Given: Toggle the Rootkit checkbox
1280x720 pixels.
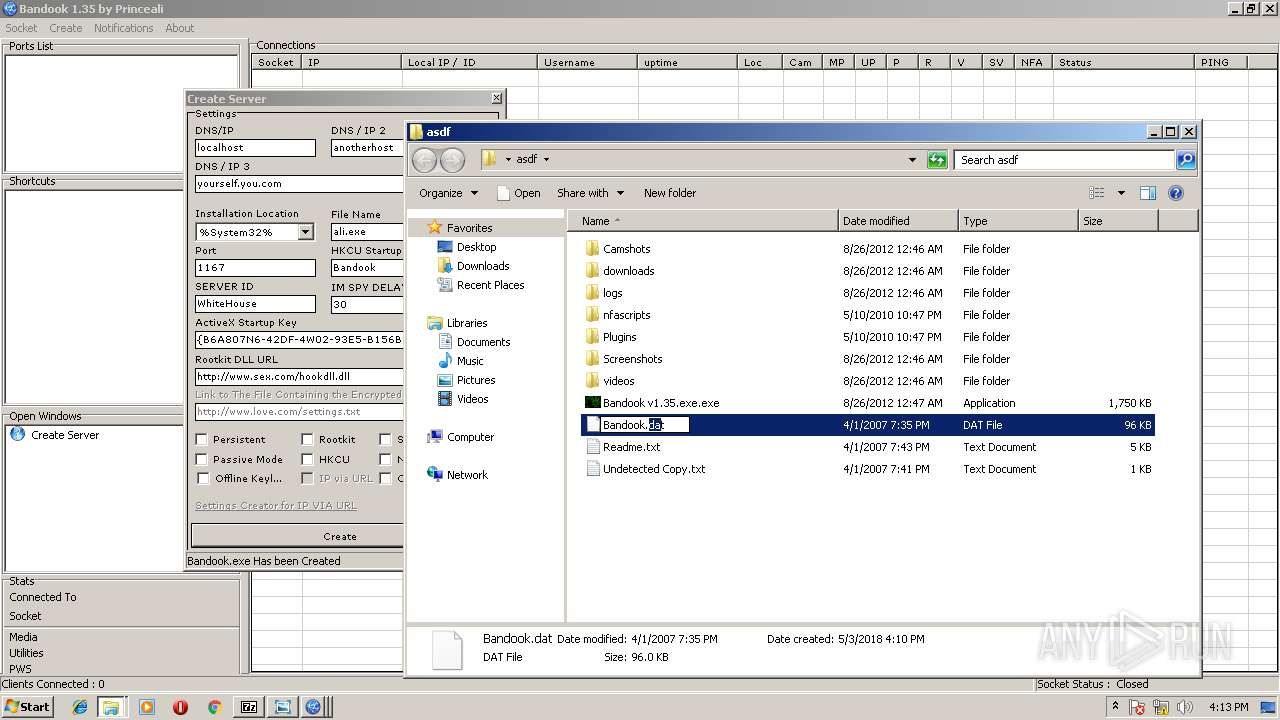Looking at the screenshot, I should [308, 439].
